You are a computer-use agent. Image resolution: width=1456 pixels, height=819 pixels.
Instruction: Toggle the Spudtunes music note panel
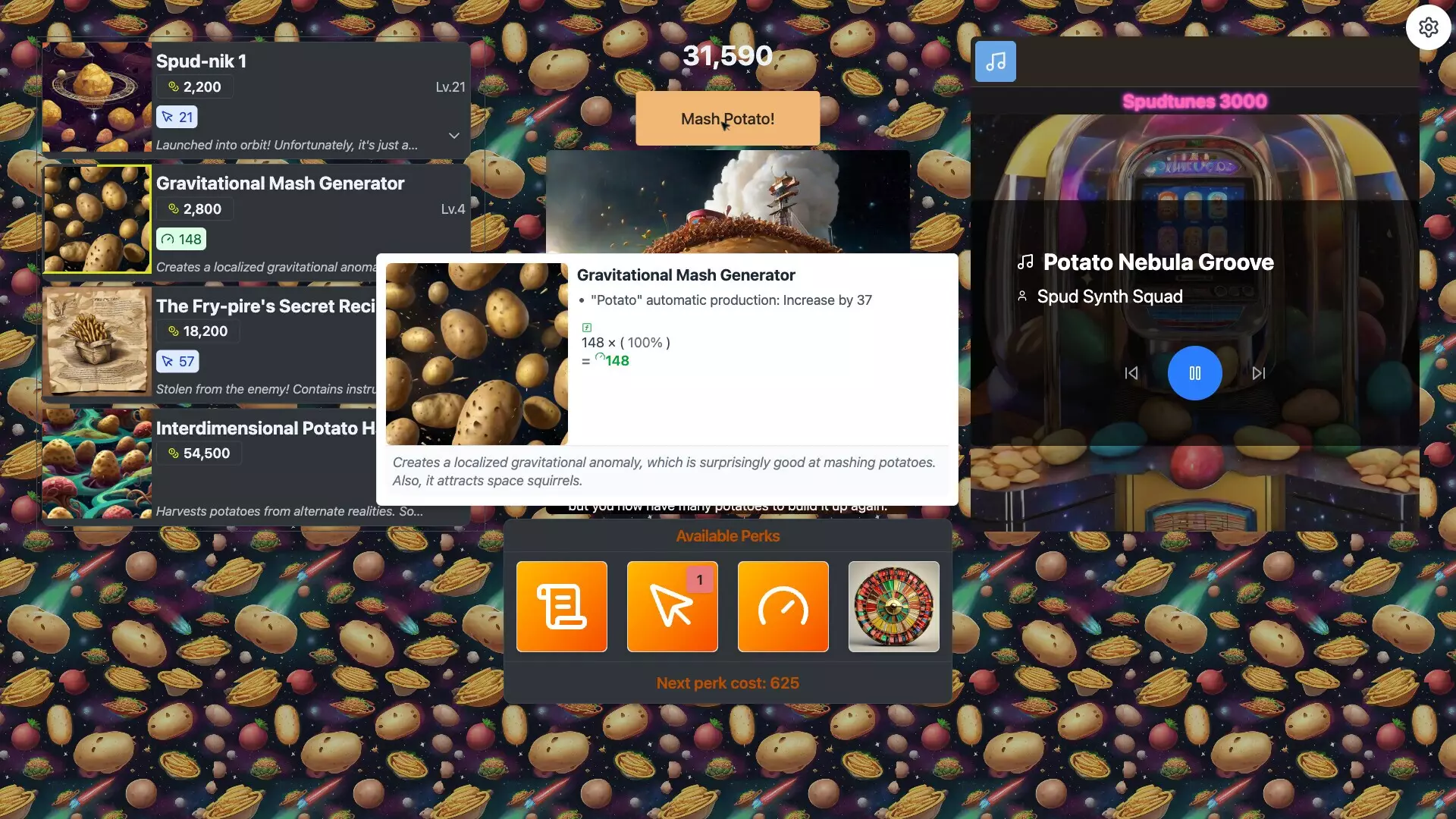point(995,61)
